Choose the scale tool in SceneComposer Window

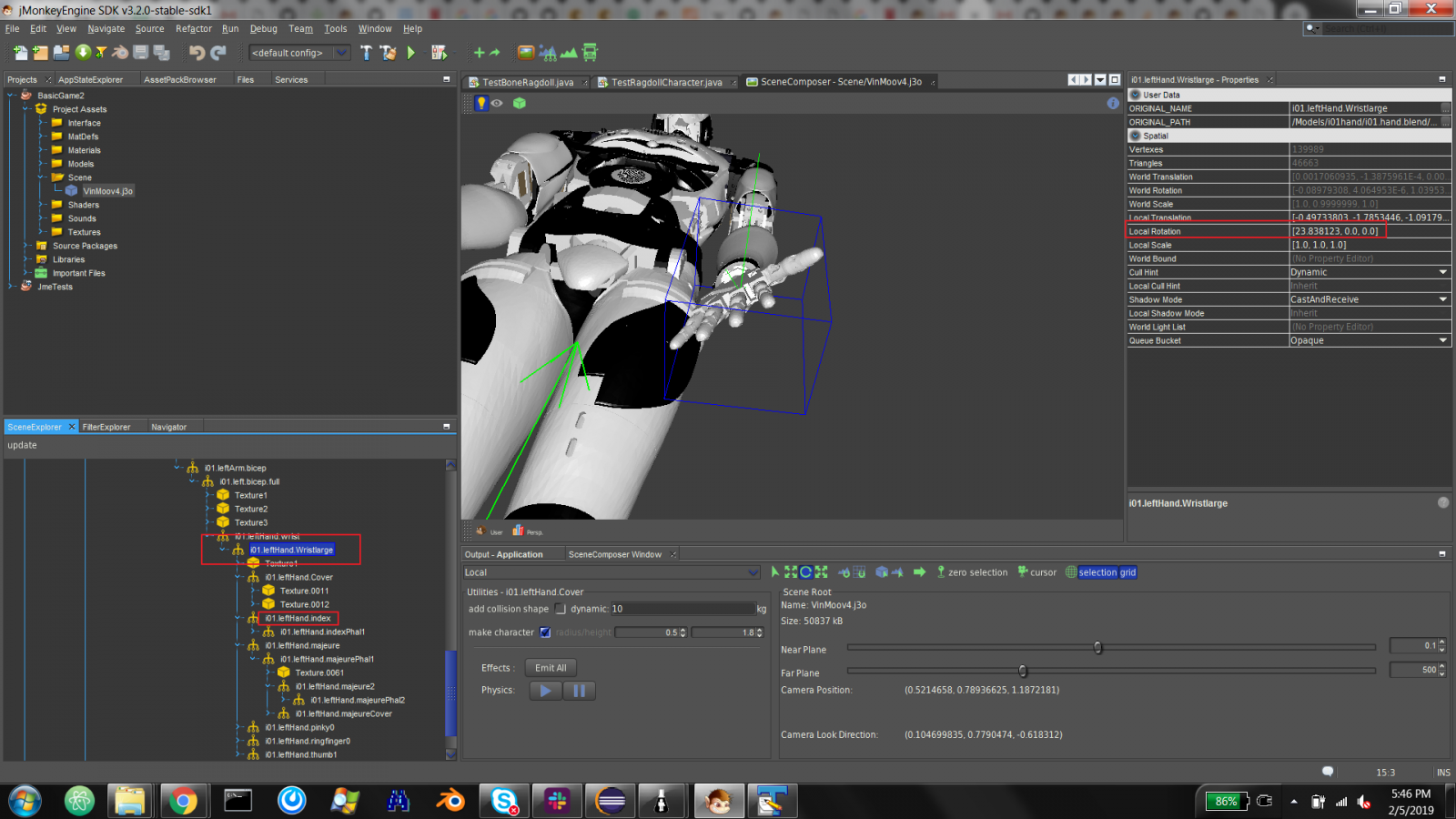coord(821,571)
